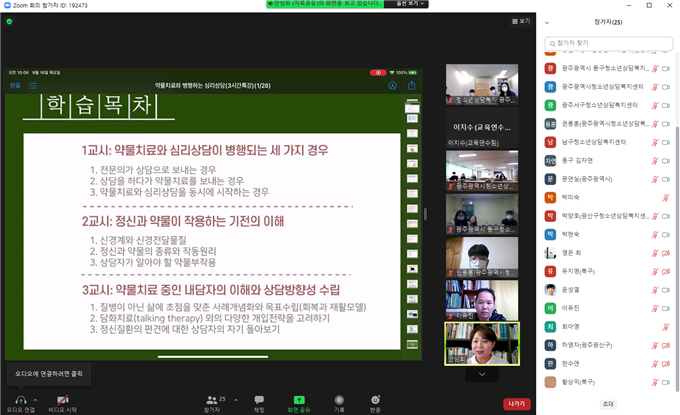Click the red Leave meeting button
680x415 pixels.
[516, 403]
